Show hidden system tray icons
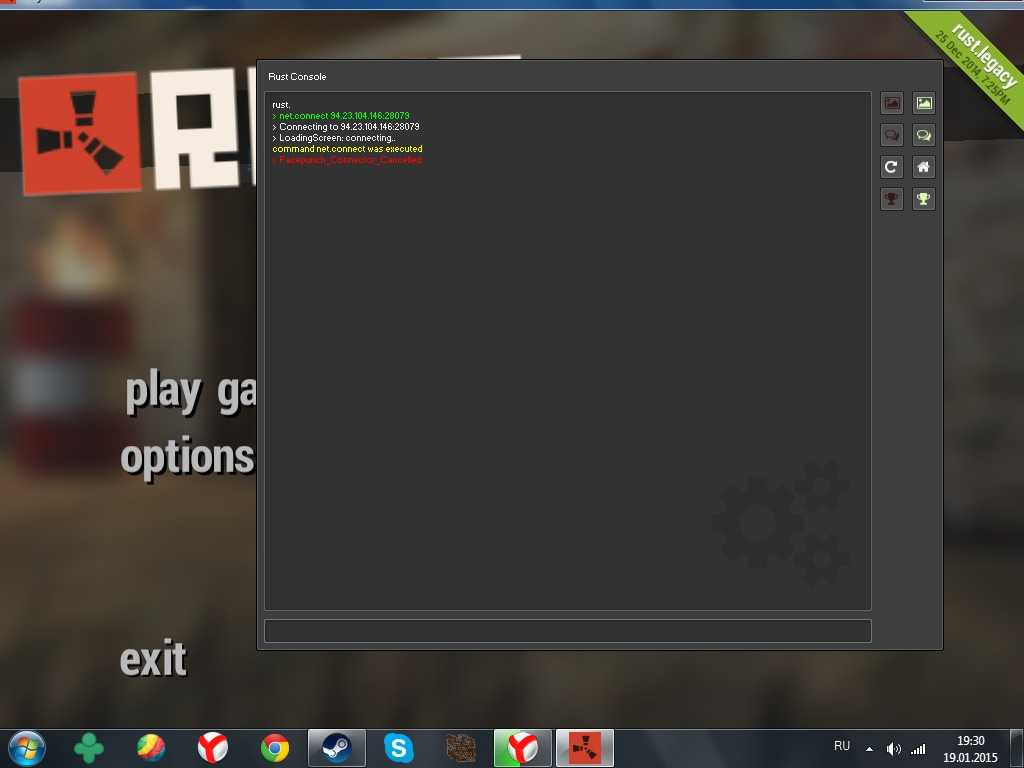The image size is (1024, 768). point(869,749)
